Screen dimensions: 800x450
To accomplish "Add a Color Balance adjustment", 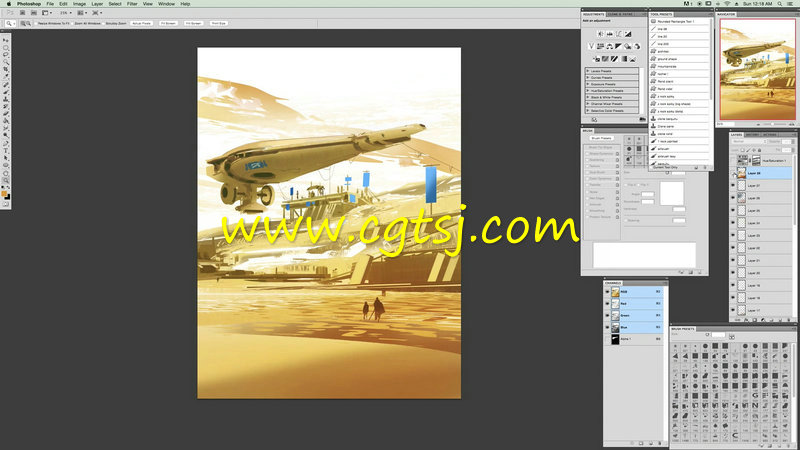I will pos(609,46).
